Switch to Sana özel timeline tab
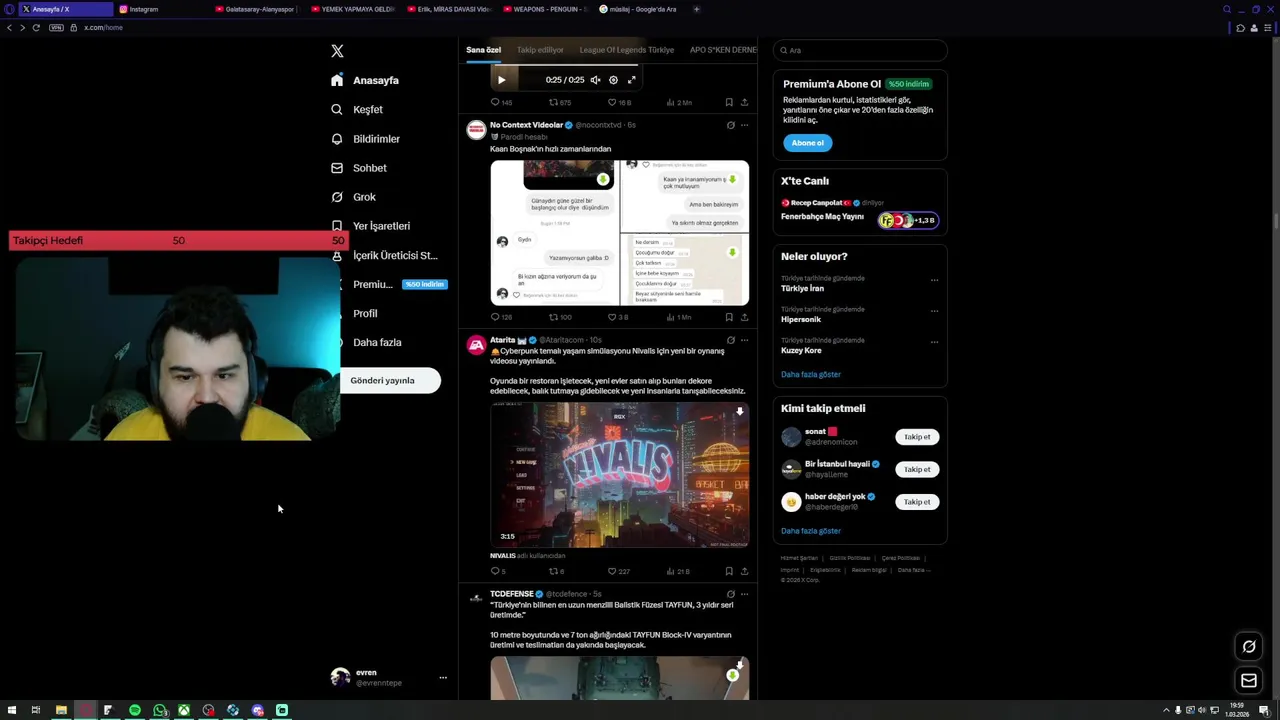 point(483,50)
